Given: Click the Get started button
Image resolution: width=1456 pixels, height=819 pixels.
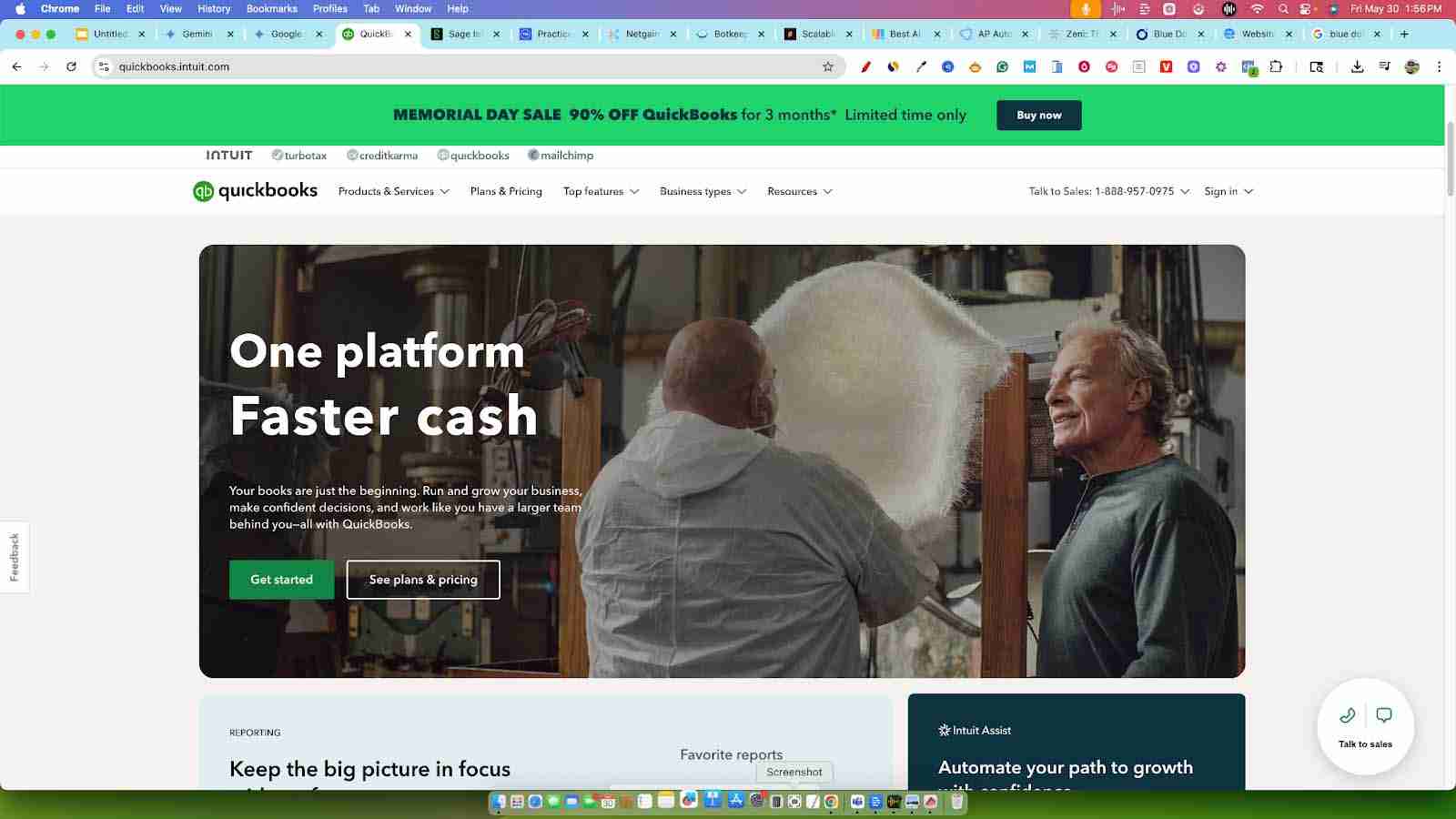Looking at the screenshot, I should pyautogui.click(x=281, y=580).
